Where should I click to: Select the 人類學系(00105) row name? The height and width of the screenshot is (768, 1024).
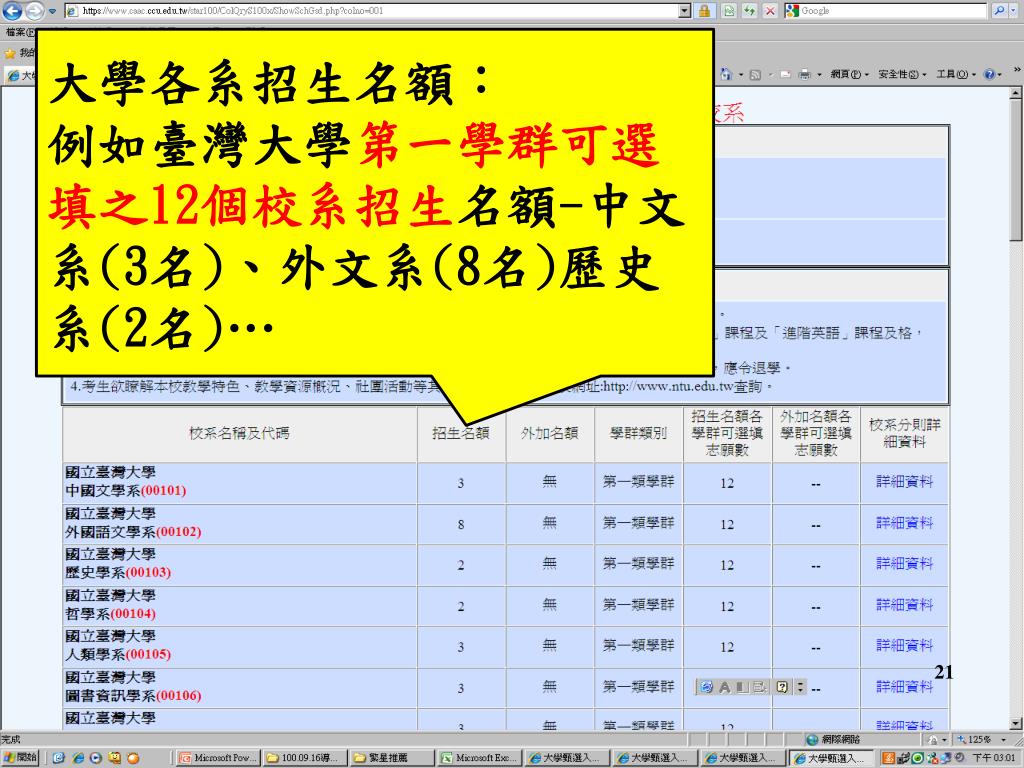click(x=118, y=654)
